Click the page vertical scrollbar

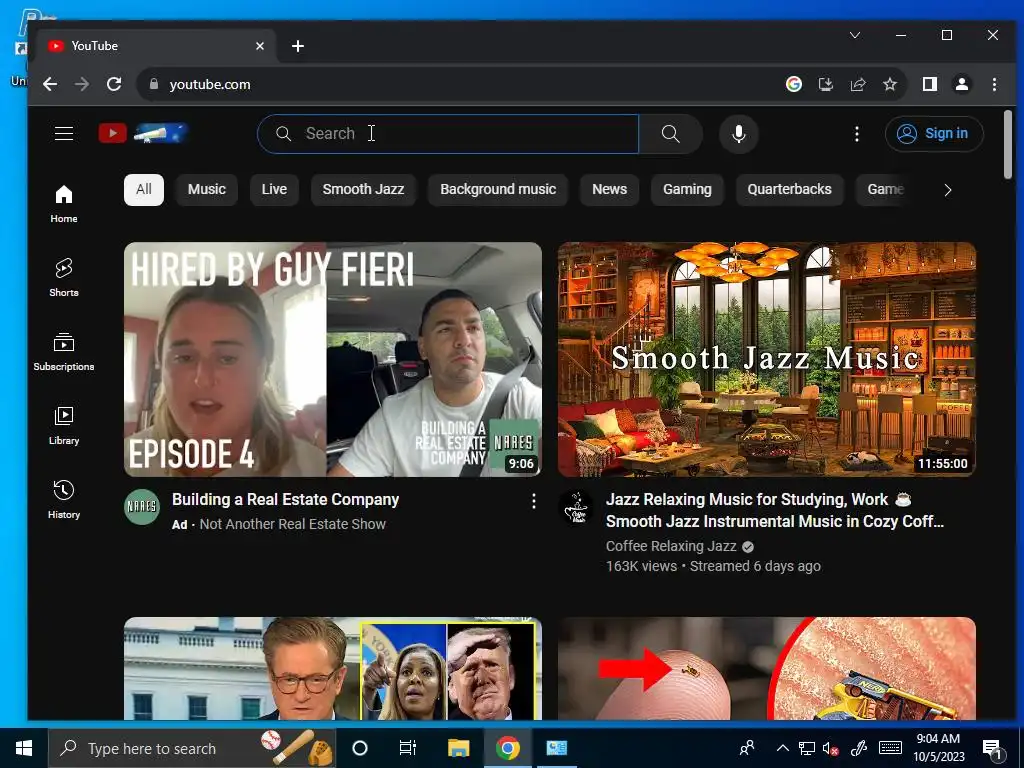(1008, 144)
